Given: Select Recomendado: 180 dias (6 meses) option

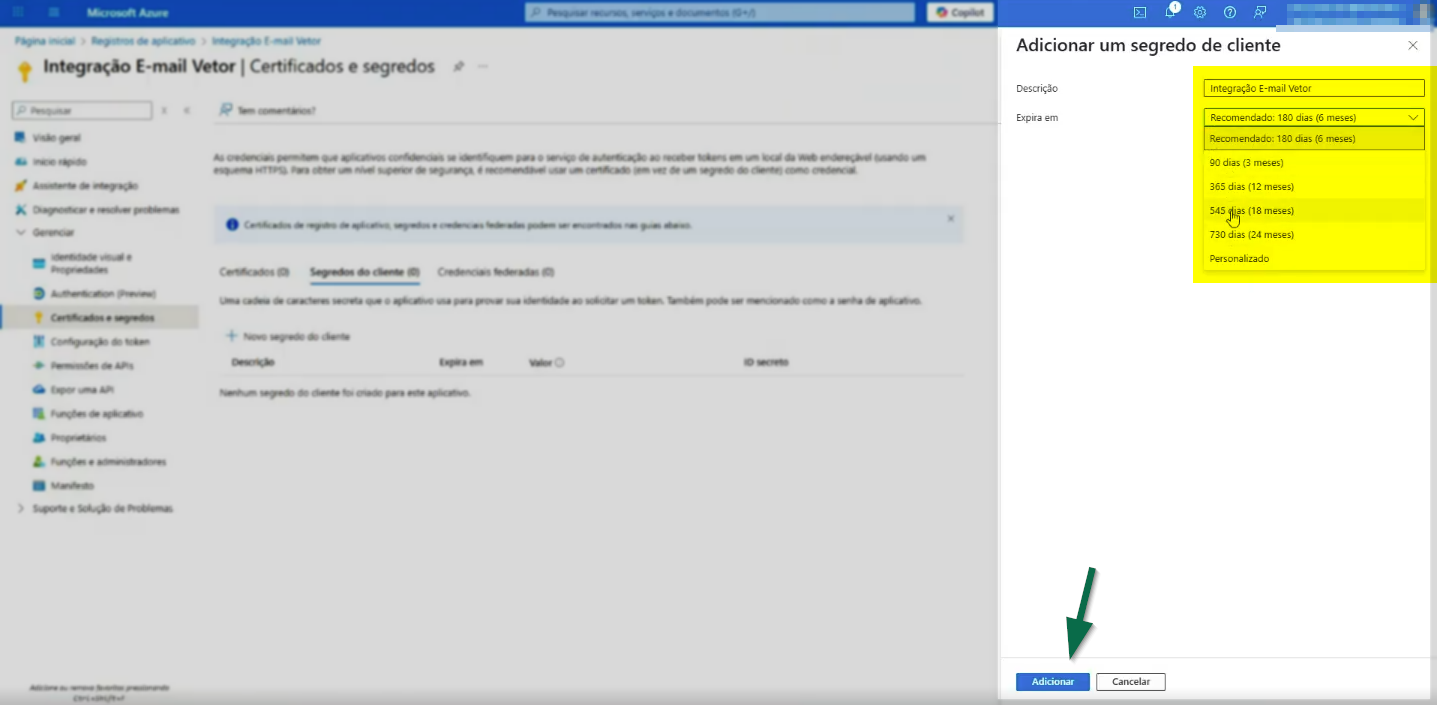Looking at the screenshot, I should (x=1314, y=139).
